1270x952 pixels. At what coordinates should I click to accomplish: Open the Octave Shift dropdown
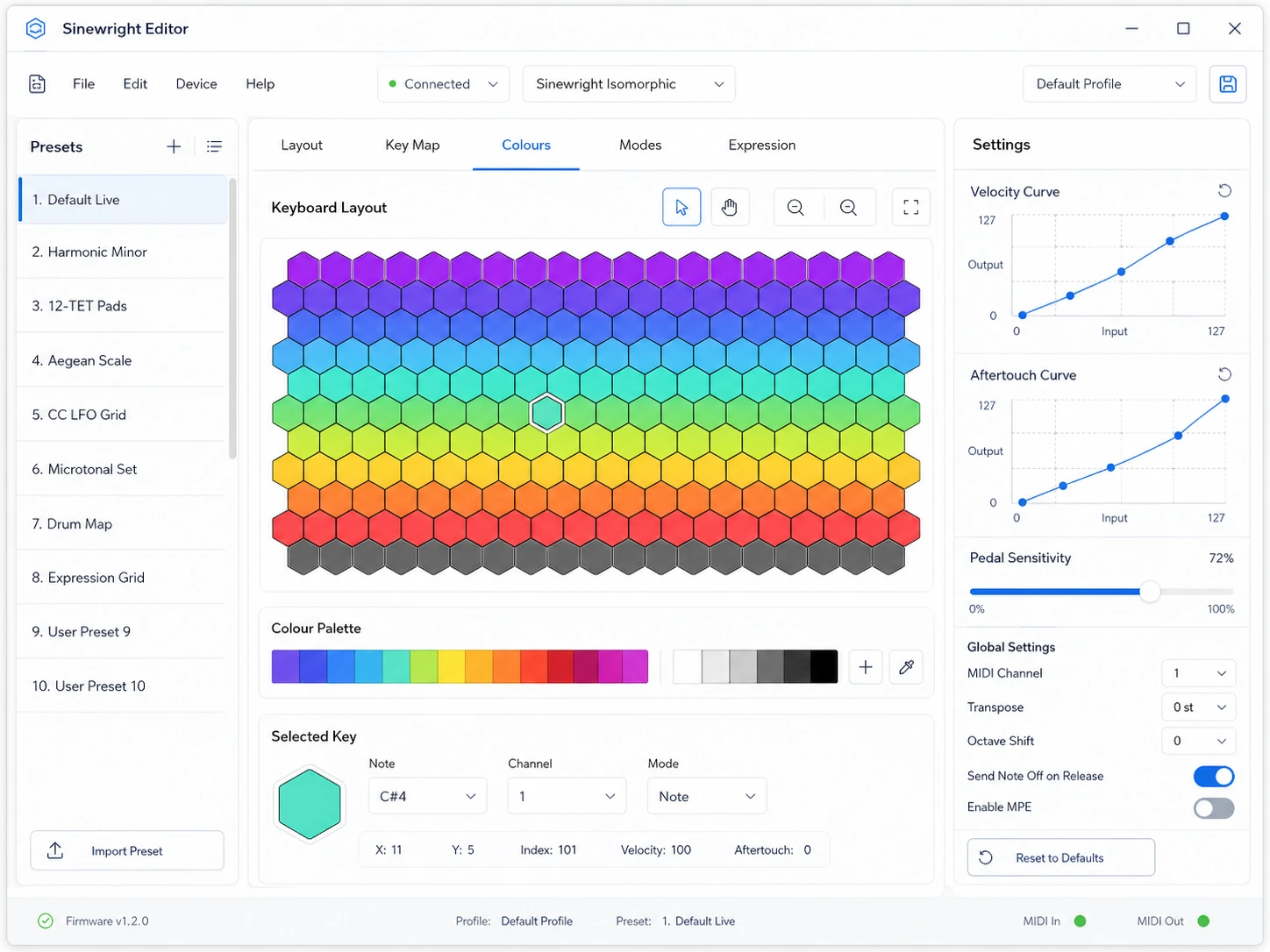coord(1199,741)
